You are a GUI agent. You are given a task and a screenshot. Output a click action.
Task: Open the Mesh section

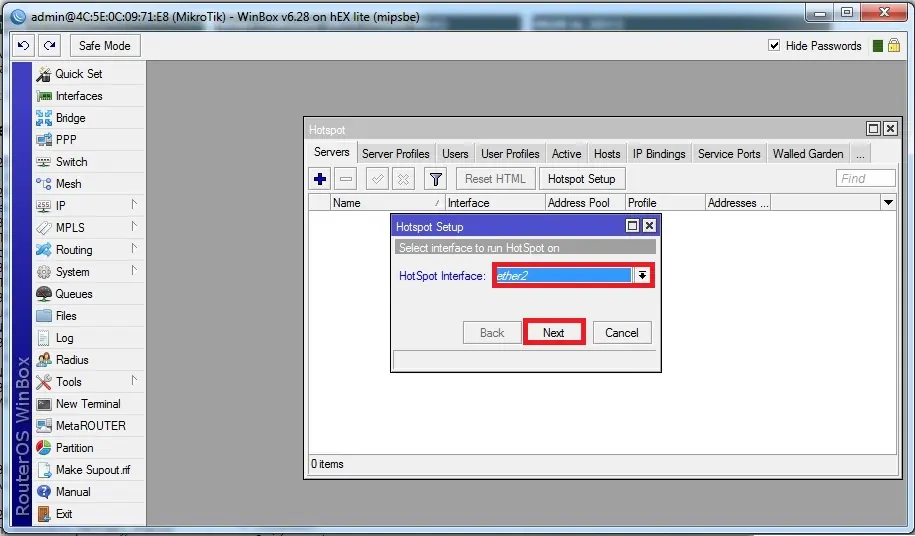[89, 184]
